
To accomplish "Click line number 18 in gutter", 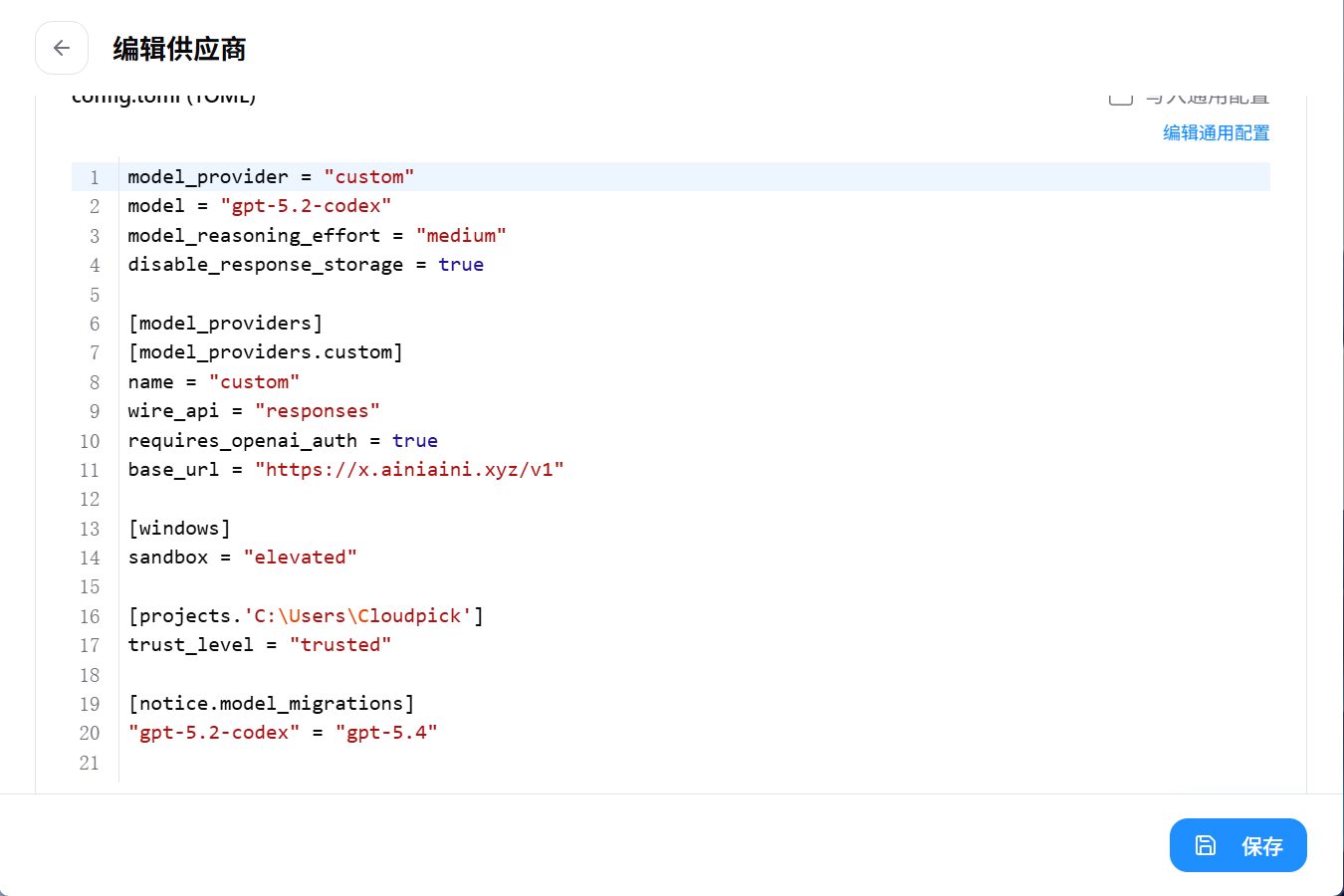I will [x=90, y=676].
